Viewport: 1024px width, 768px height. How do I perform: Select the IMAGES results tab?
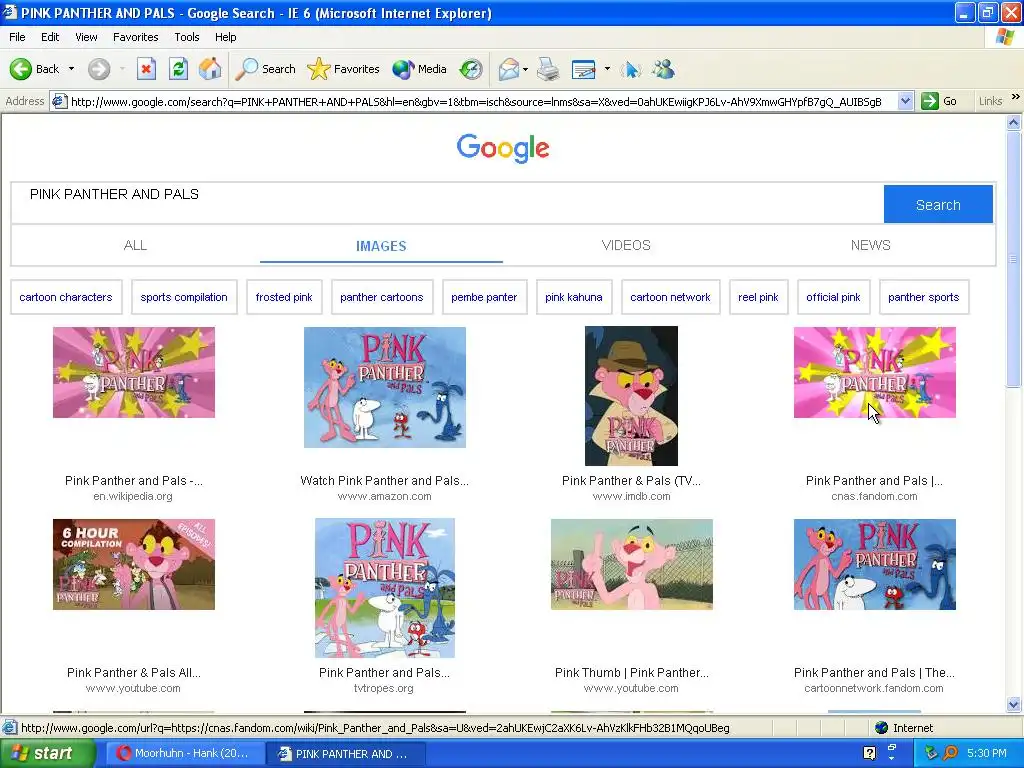tap(381, 246)
